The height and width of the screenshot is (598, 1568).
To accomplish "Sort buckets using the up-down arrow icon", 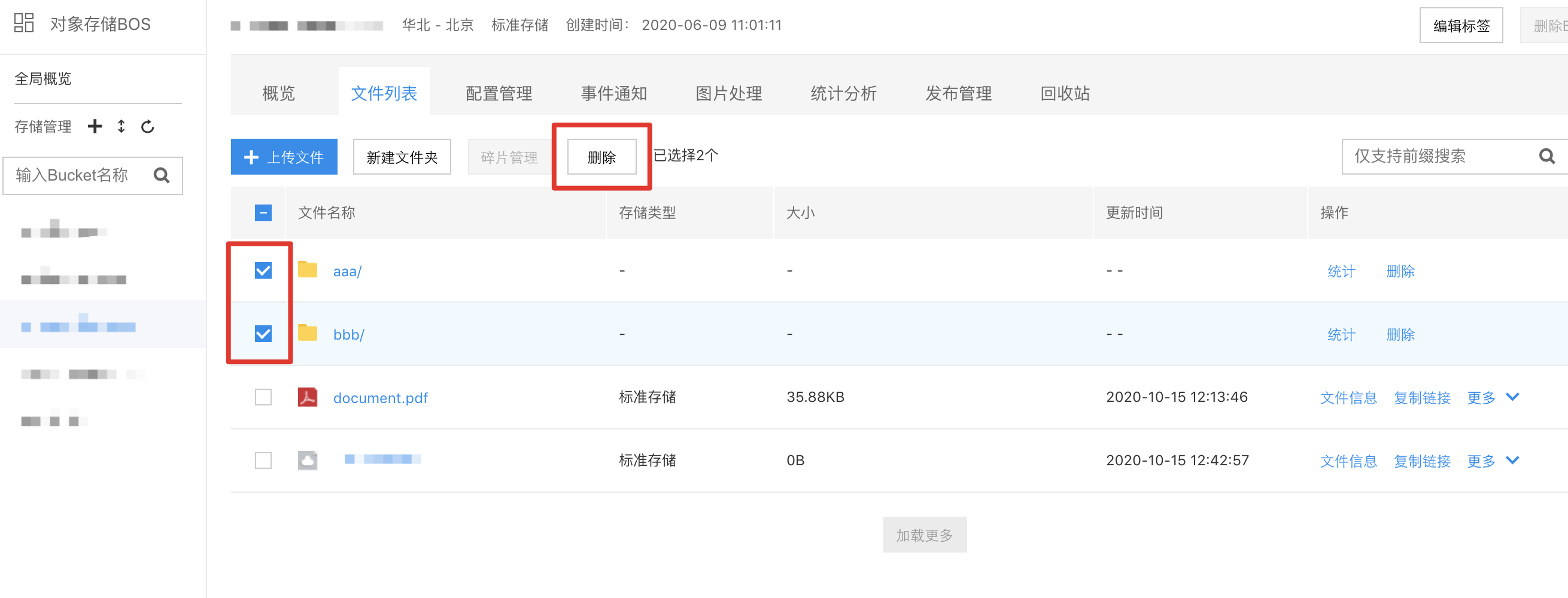I will pos(121,126).
